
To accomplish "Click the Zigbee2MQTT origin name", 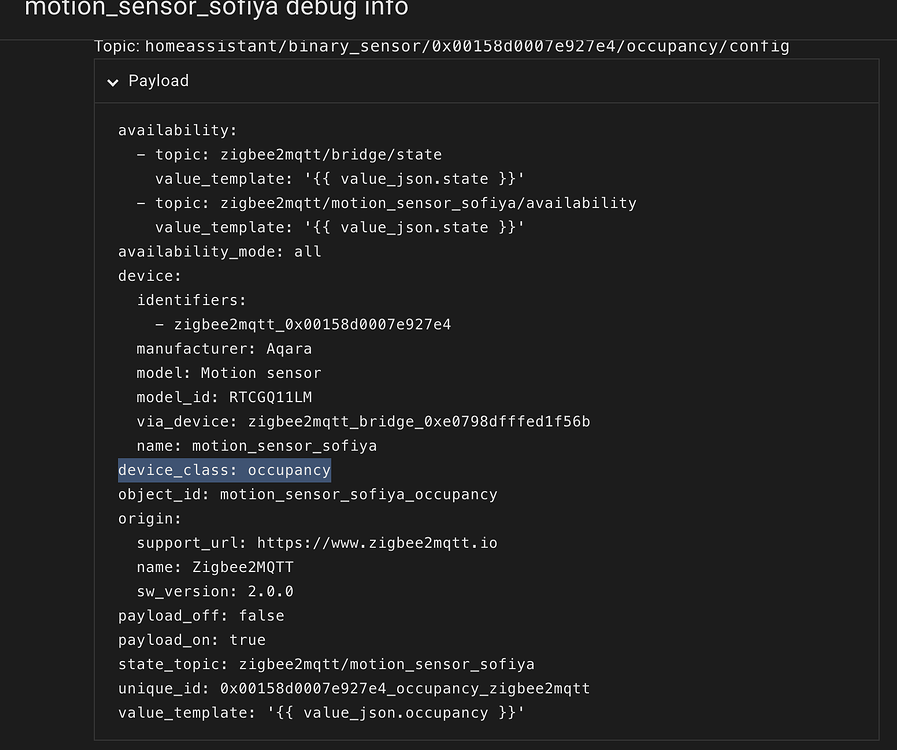I will pyautogui.click(x=245, y=566).
